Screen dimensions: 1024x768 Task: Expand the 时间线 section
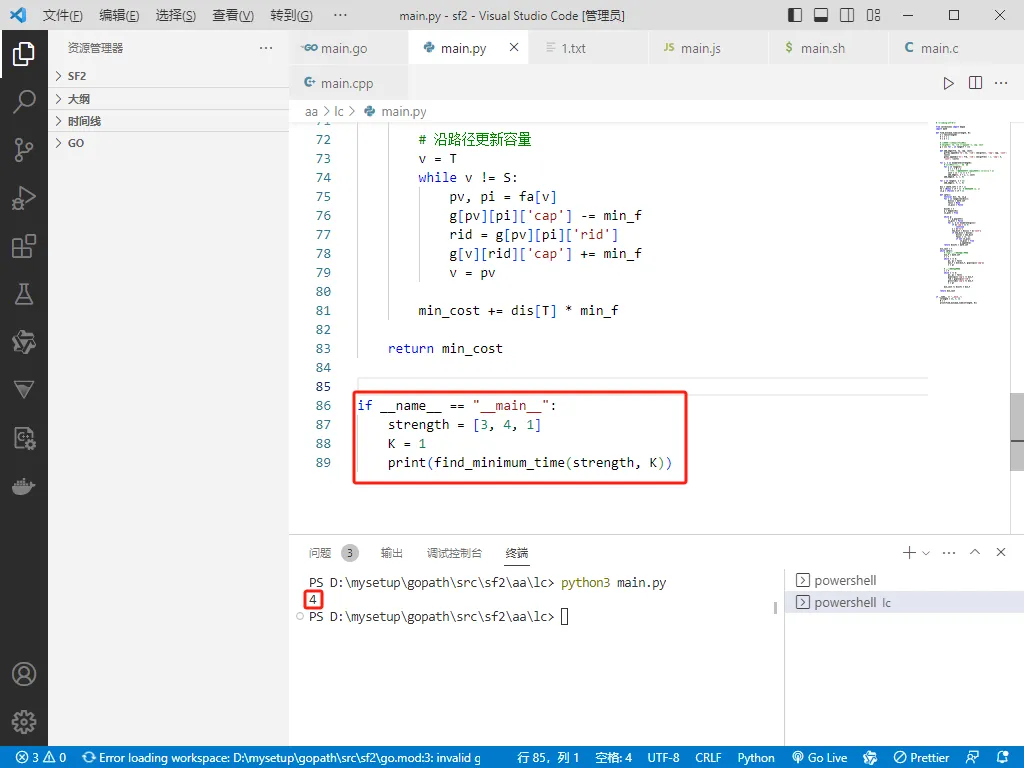click(168, 121)
